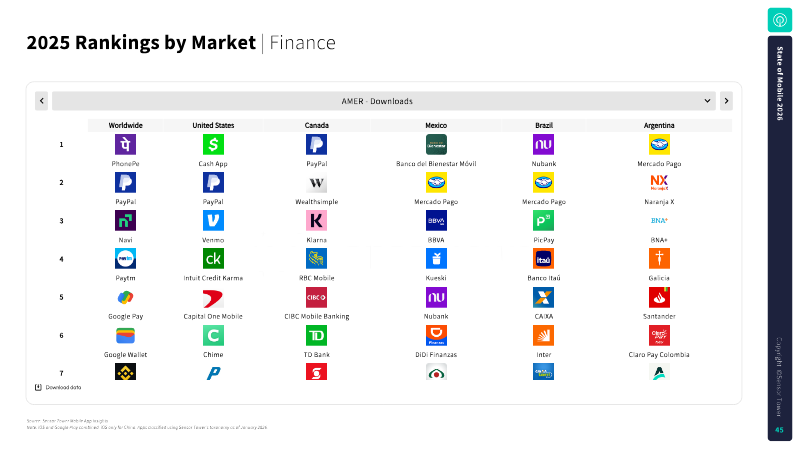Click the United States column header
The image size is (800, 450).
[213, 125]
